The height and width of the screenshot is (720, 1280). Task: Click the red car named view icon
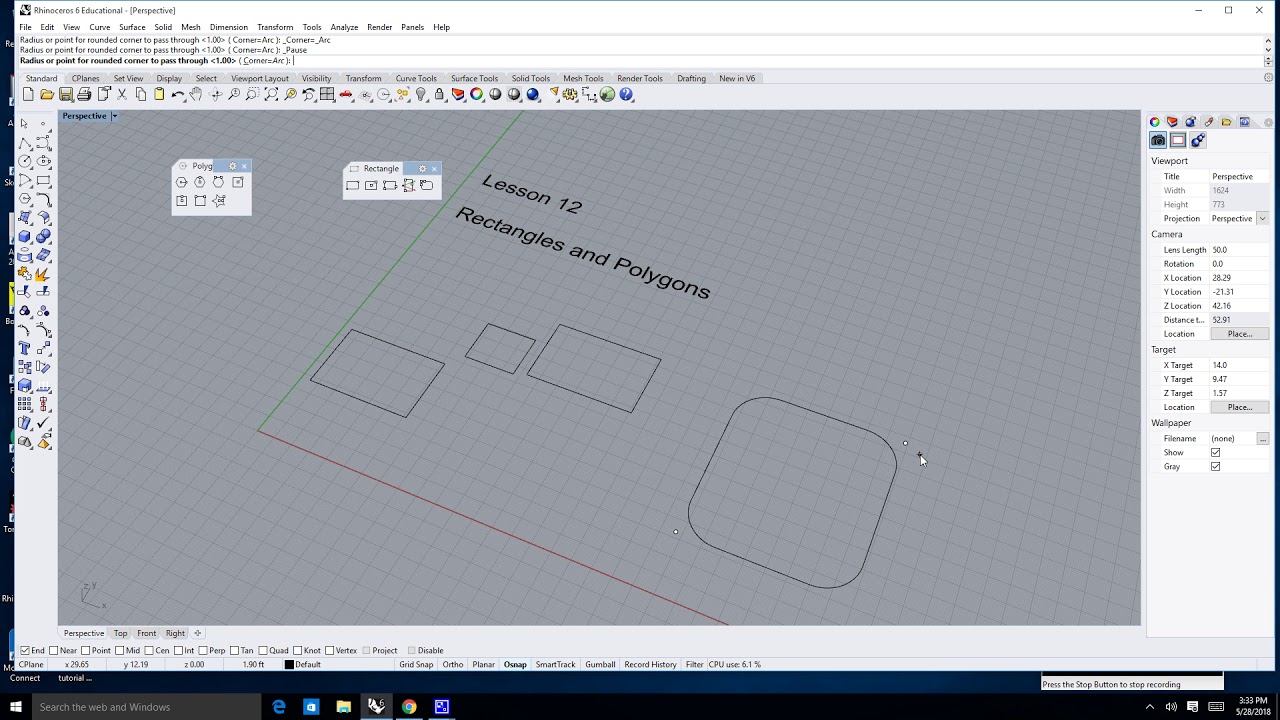pyautogui.click(x=346, y=94)
